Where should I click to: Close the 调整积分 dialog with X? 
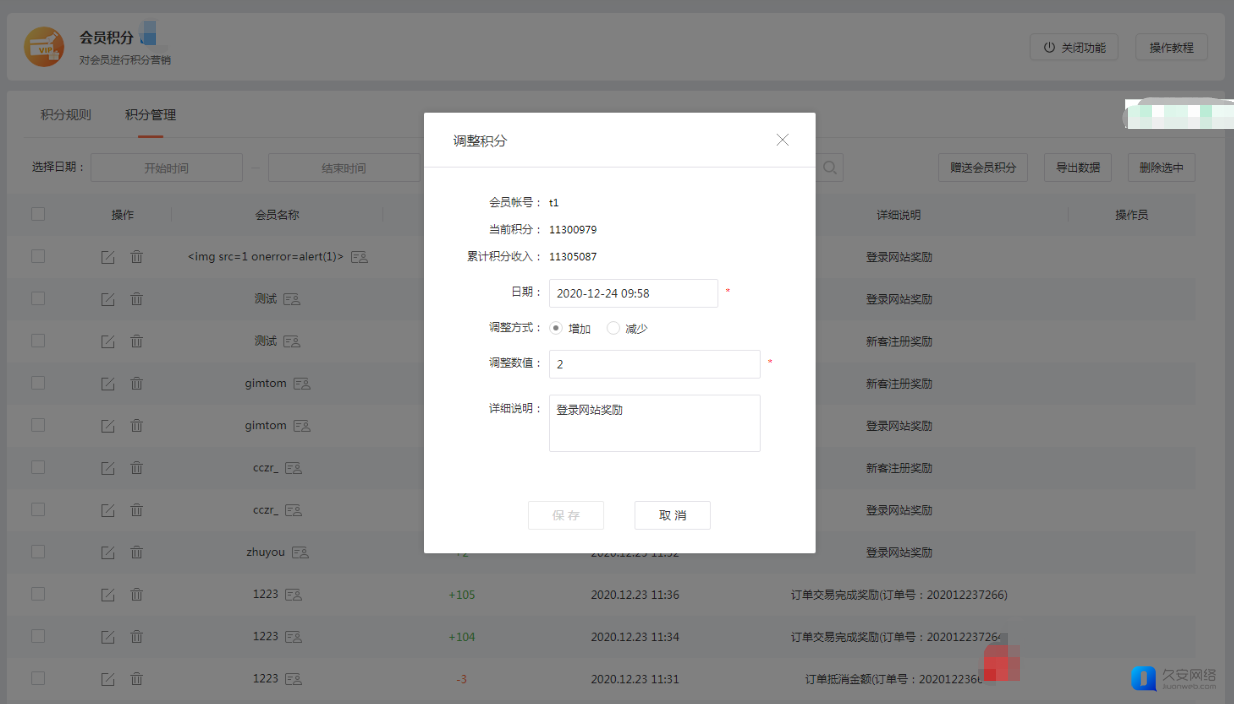point(782,140)
